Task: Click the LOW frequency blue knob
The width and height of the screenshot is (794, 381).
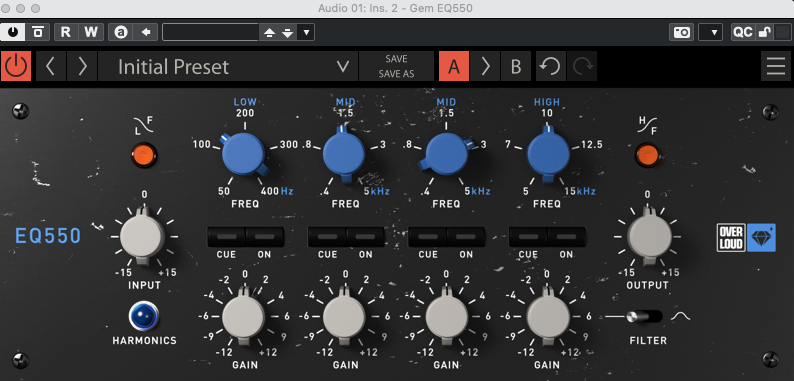Action: point(244,154)
